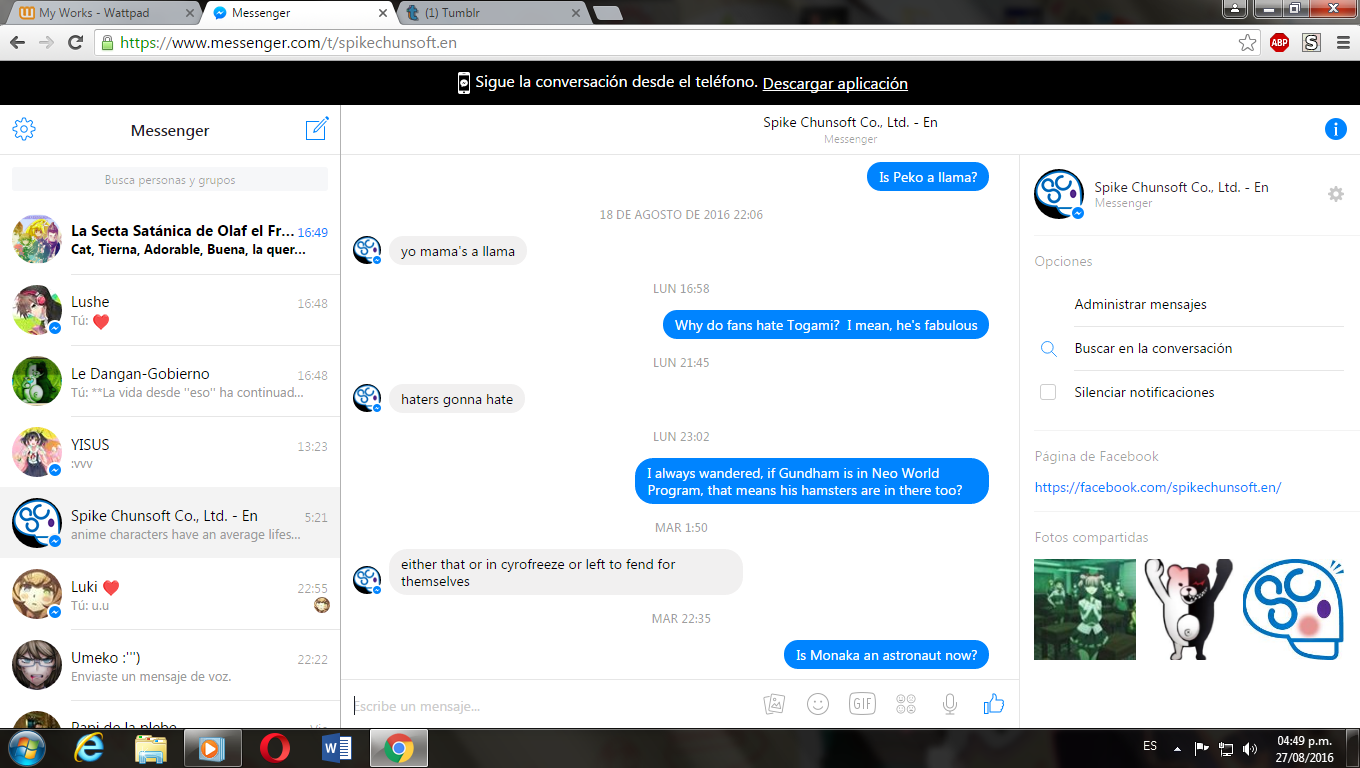View the classroom shared photo thumbnail
Image resolution: width=1360 pixels, height=768 pixels.
[1085, 609]
